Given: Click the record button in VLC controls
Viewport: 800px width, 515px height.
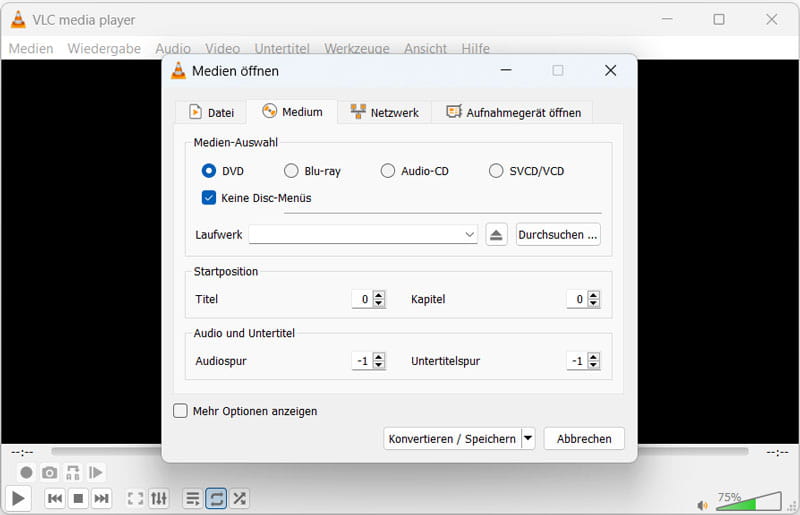Looking at the screenshot, I should tap(26, 473).
